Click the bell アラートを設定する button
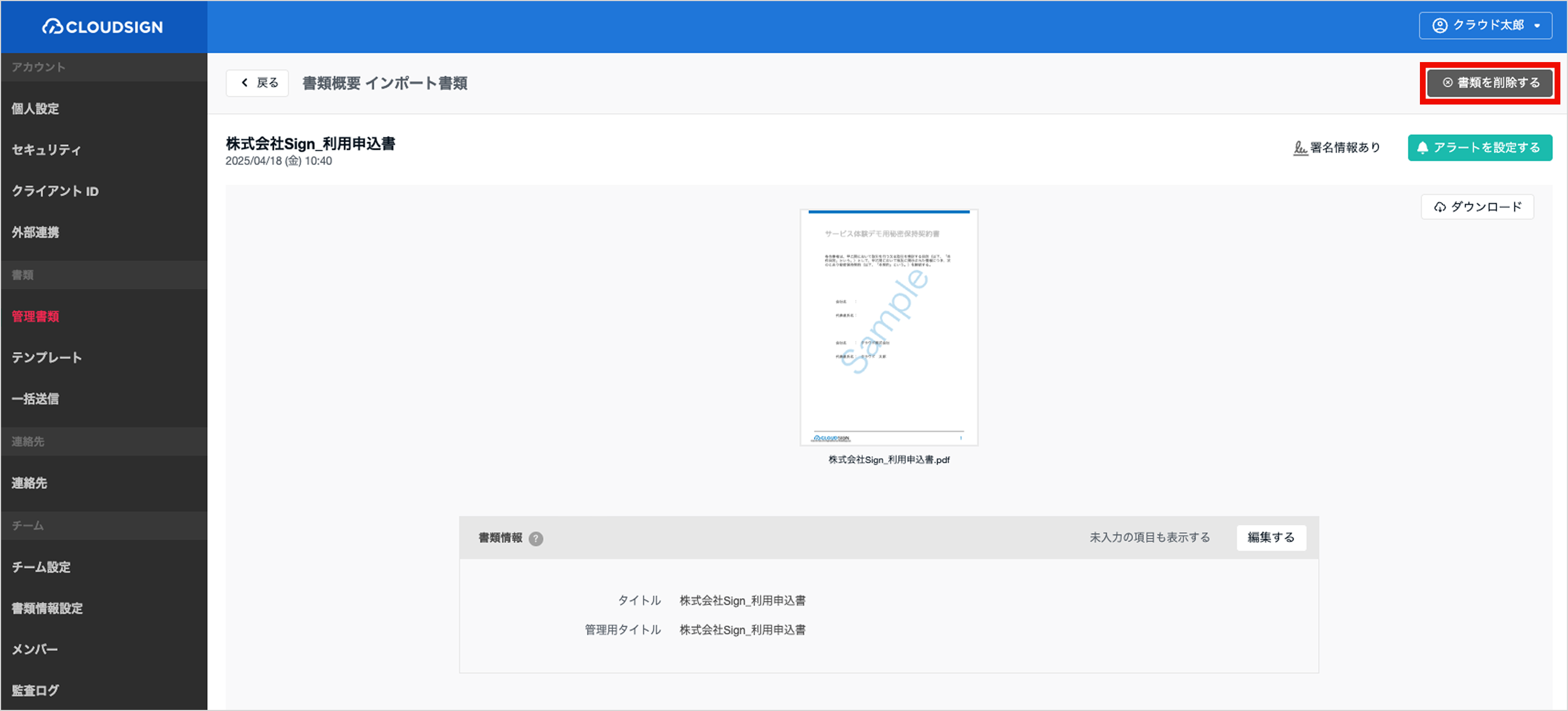The width and height of the screenshot is (1568, 711). (1479, 148)
